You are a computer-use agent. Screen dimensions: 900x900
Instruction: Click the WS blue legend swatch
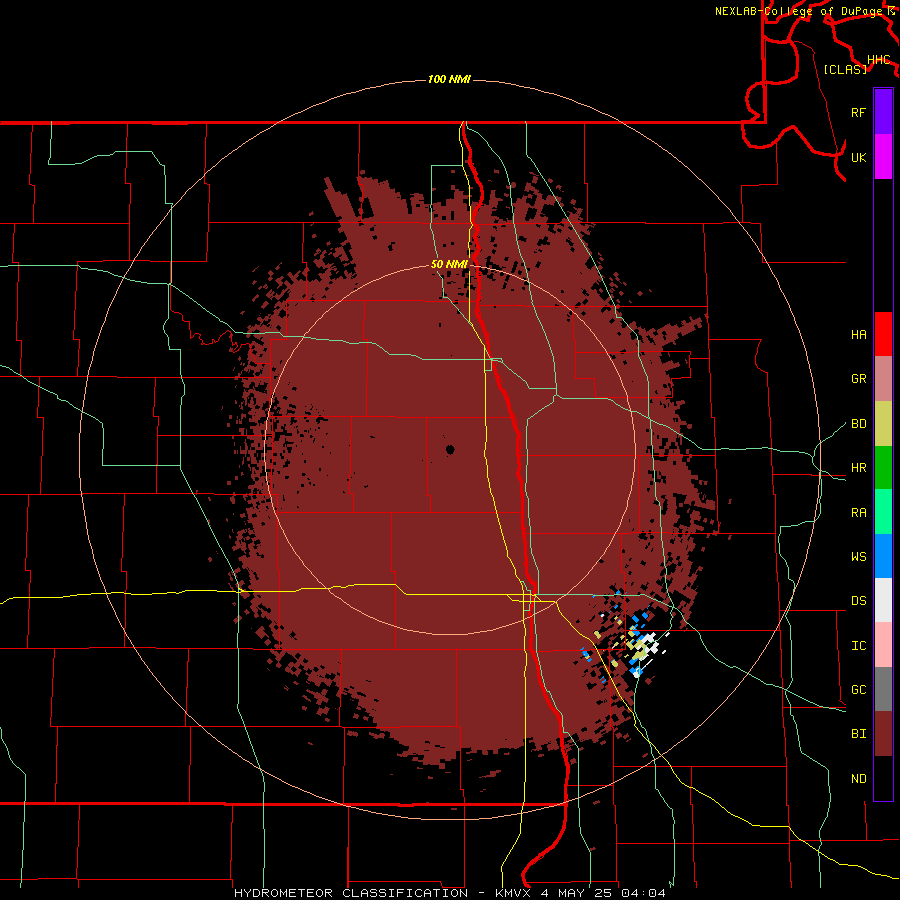pyautogui.click(x=883, y=556)
